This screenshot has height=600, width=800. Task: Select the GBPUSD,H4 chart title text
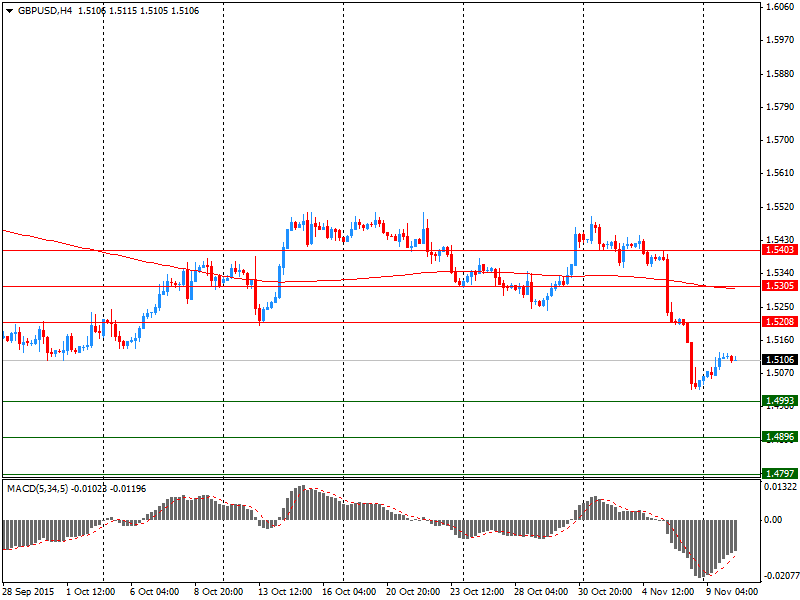(45, 11)
